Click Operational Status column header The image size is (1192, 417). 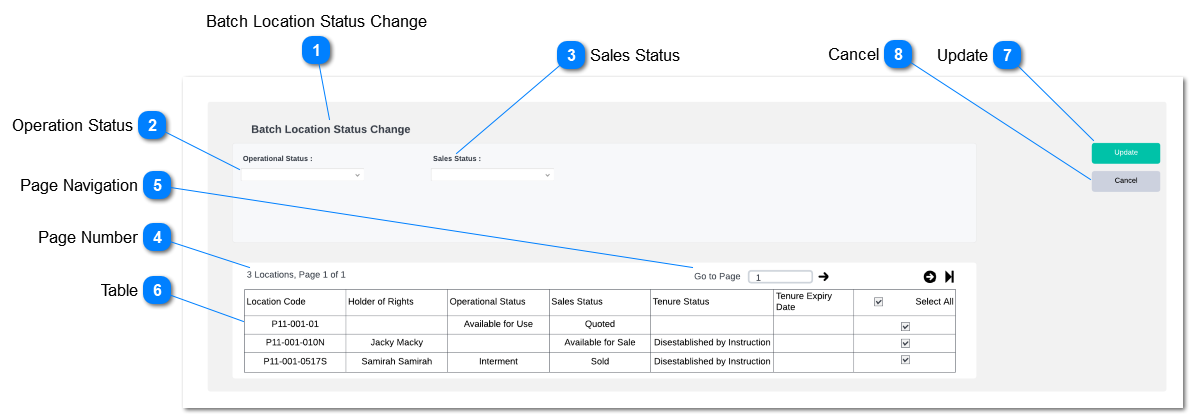tap(499, 302)
